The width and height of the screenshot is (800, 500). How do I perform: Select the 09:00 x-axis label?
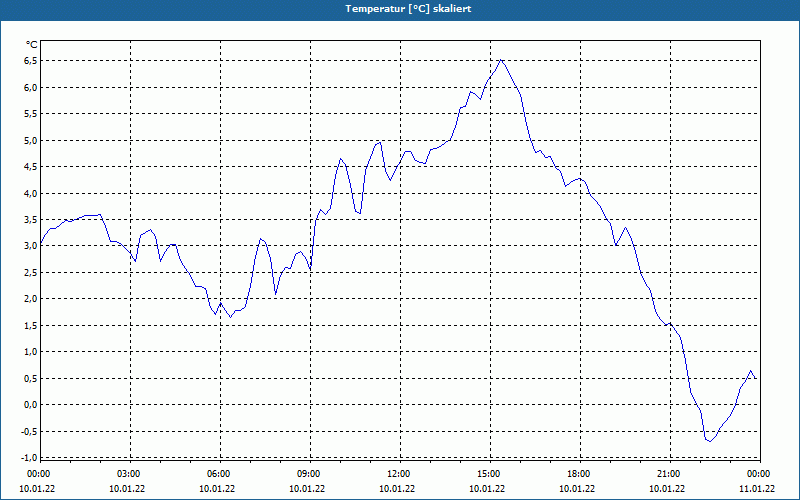tap(311, 474)
